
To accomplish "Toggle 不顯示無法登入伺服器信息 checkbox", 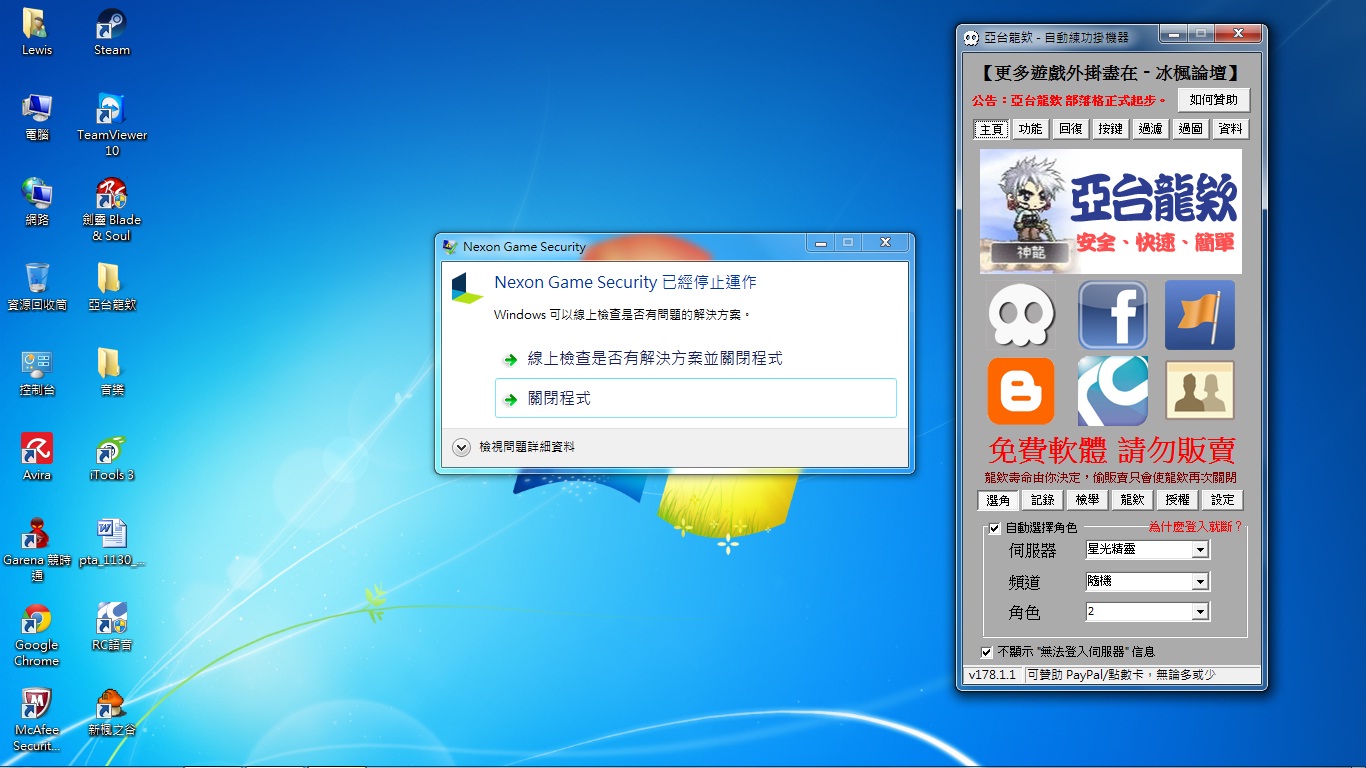I will pyautogui.click(x=987, y=652).
